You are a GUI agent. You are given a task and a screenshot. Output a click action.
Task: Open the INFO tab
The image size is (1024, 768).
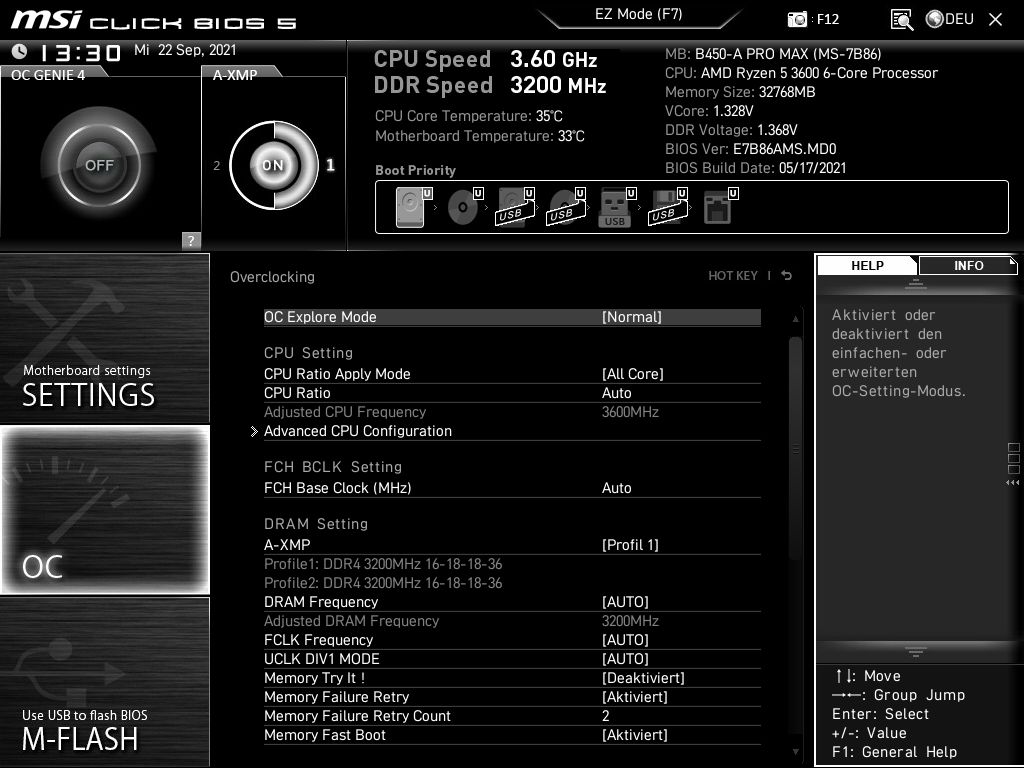pyautogui.click(x=967, y=265)
